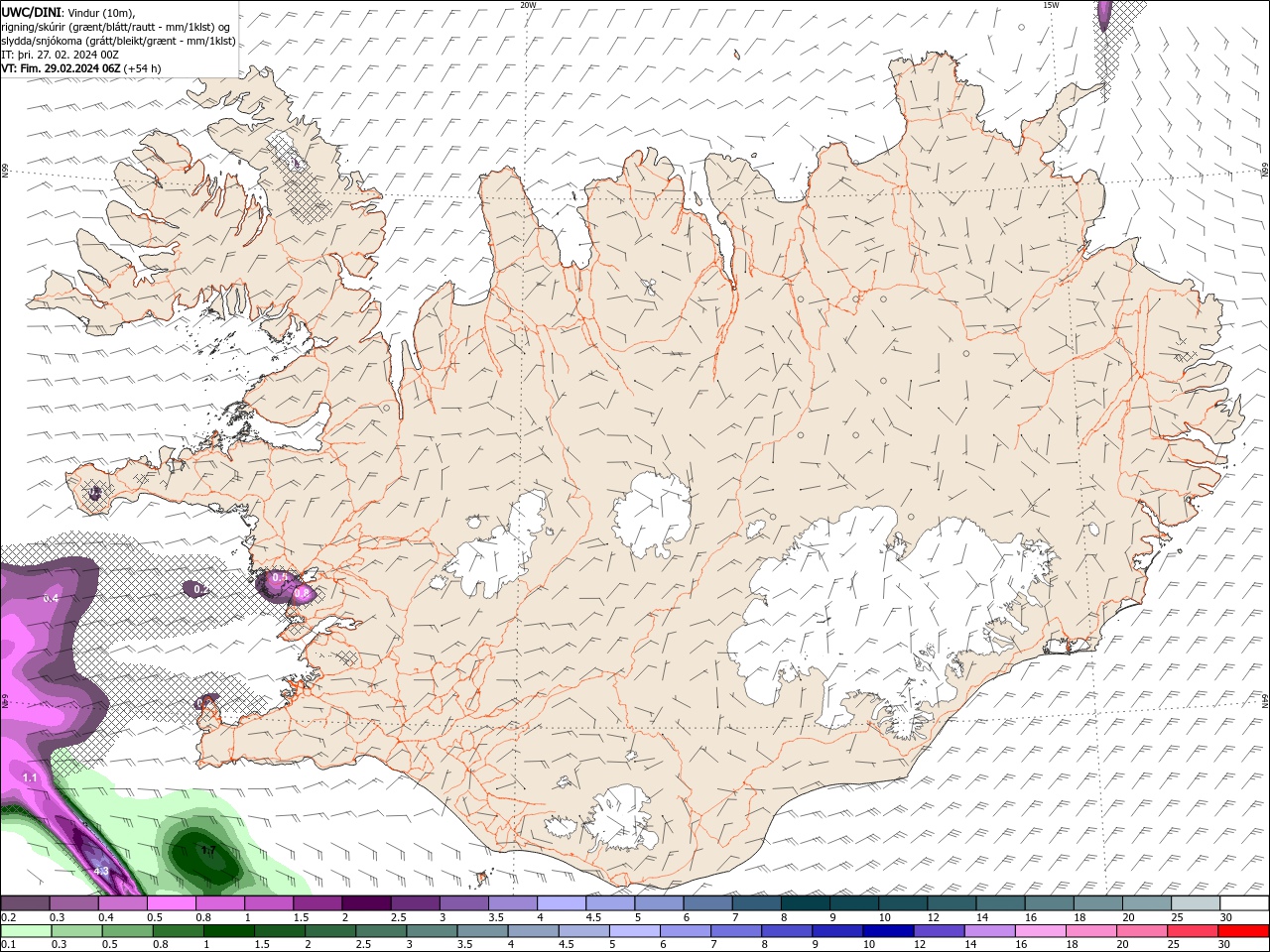Click the '1.7' value in the dark green rain area
The image size is (1270, 952).
pyautogui.click(x=207, y=851)
